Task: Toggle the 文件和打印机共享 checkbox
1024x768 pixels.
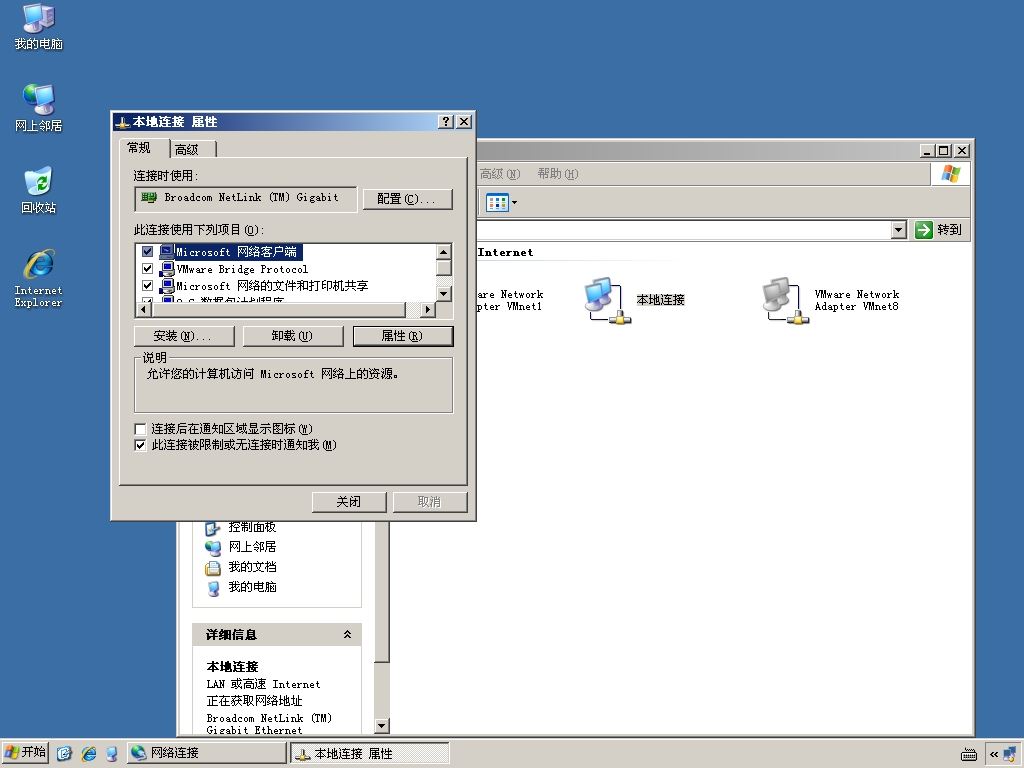Action: click(148, 285)
